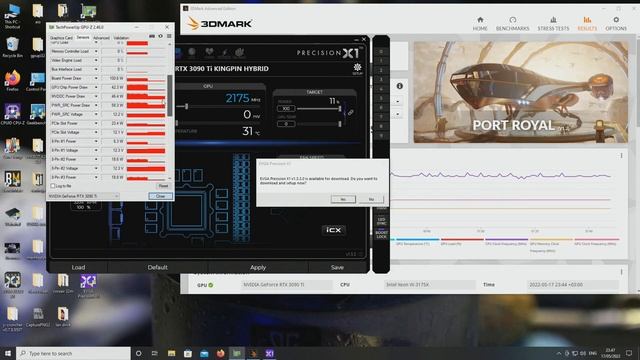This screenshot has width=640, height=360.
Task: Open Video Engine Load sensor dropdown
Action: point(96,60)
